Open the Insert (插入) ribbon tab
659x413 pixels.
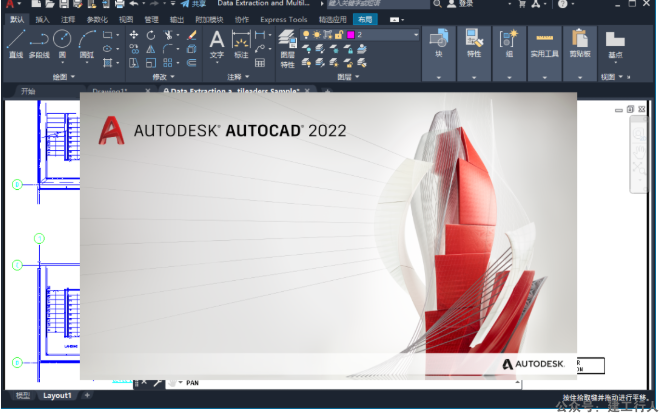coord(42,19)
